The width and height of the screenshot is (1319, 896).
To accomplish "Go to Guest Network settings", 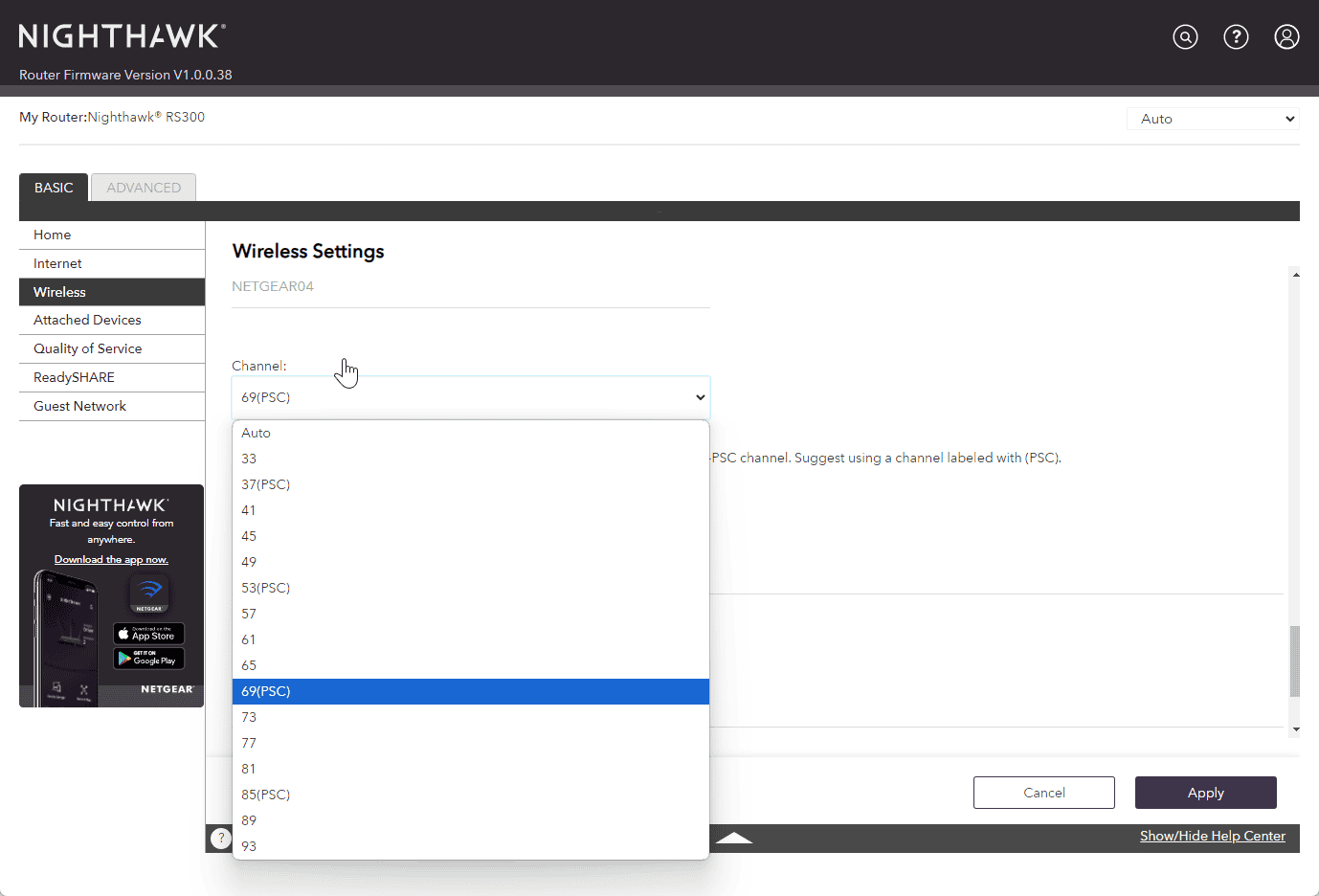I will pyautogui.click(x=79, y=406).
